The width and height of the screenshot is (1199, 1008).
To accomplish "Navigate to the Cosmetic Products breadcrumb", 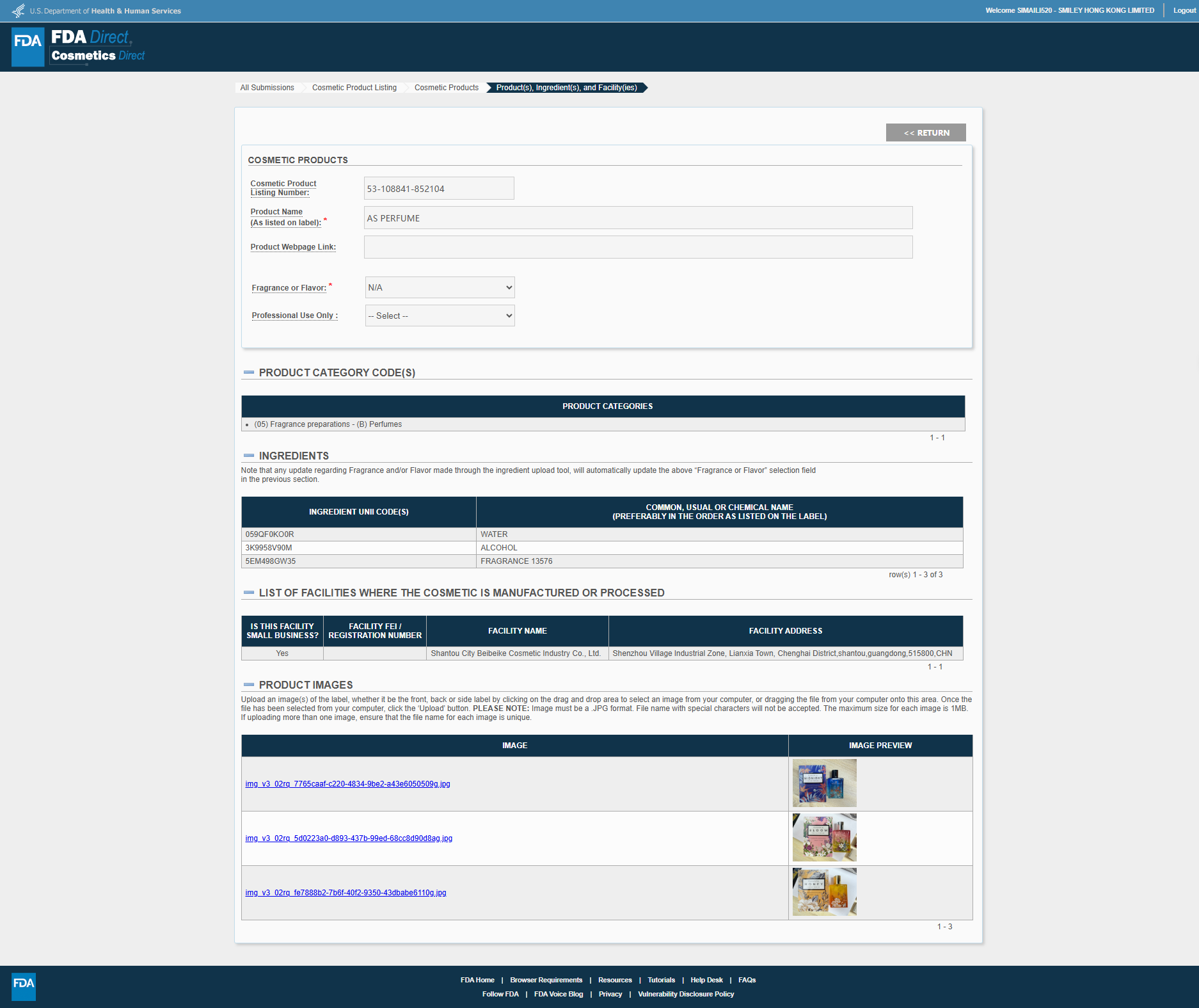I will click(x=446, y=88).
